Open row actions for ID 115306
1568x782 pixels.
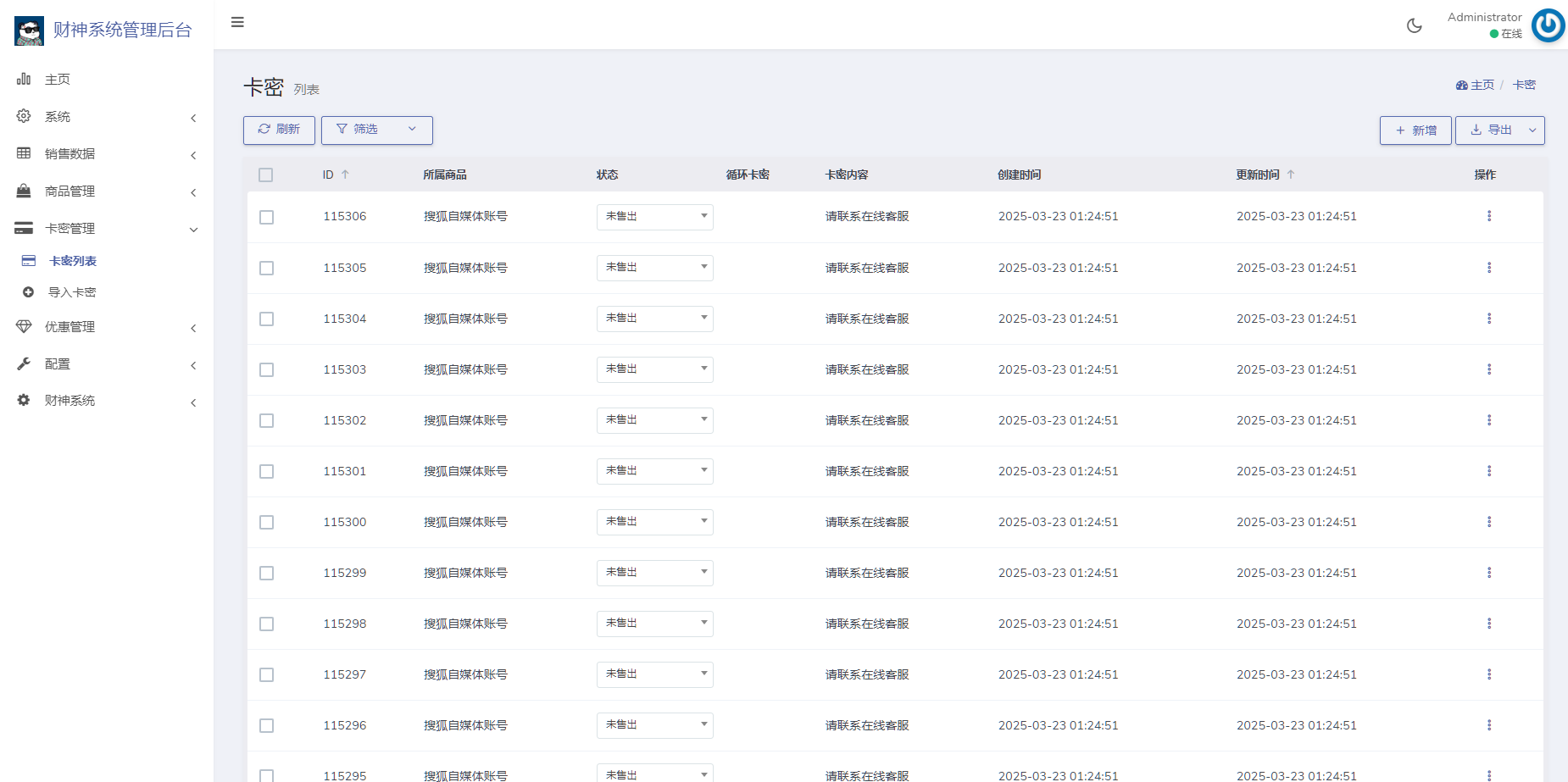pyautogui.click(x=1490, y=216)
